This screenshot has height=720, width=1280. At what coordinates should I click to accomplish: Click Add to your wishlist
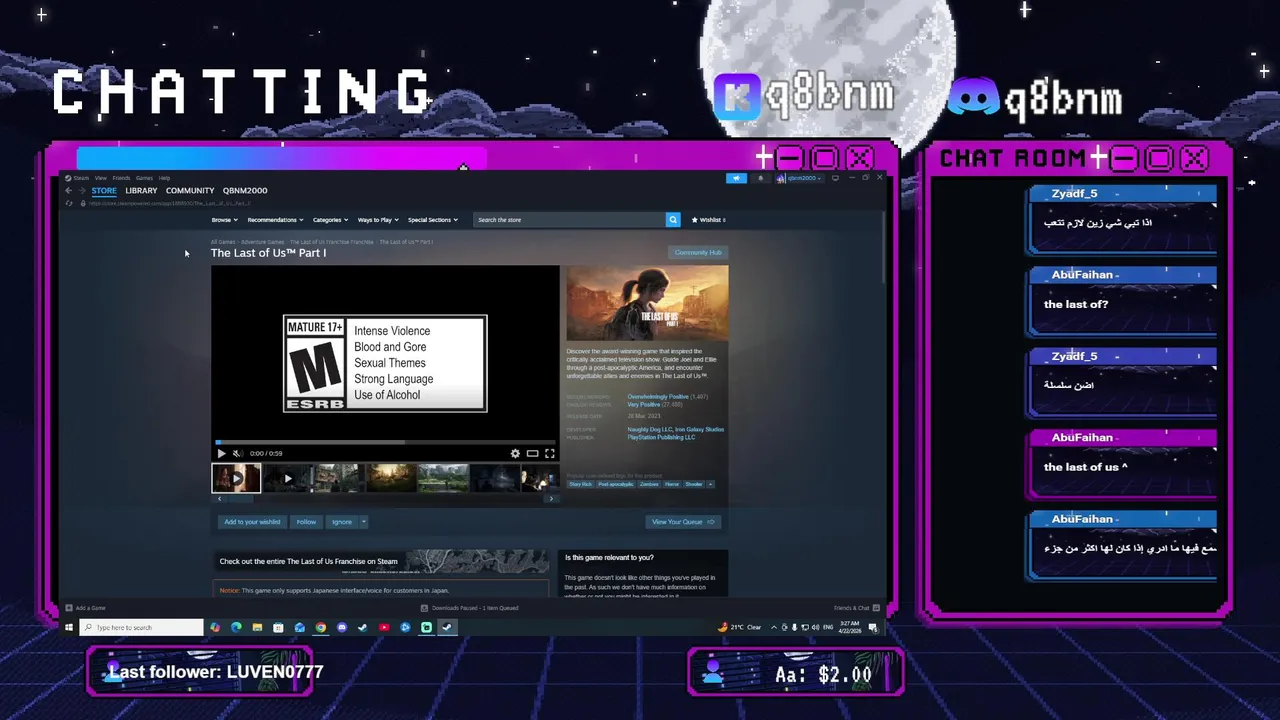[x=252, y=521]
